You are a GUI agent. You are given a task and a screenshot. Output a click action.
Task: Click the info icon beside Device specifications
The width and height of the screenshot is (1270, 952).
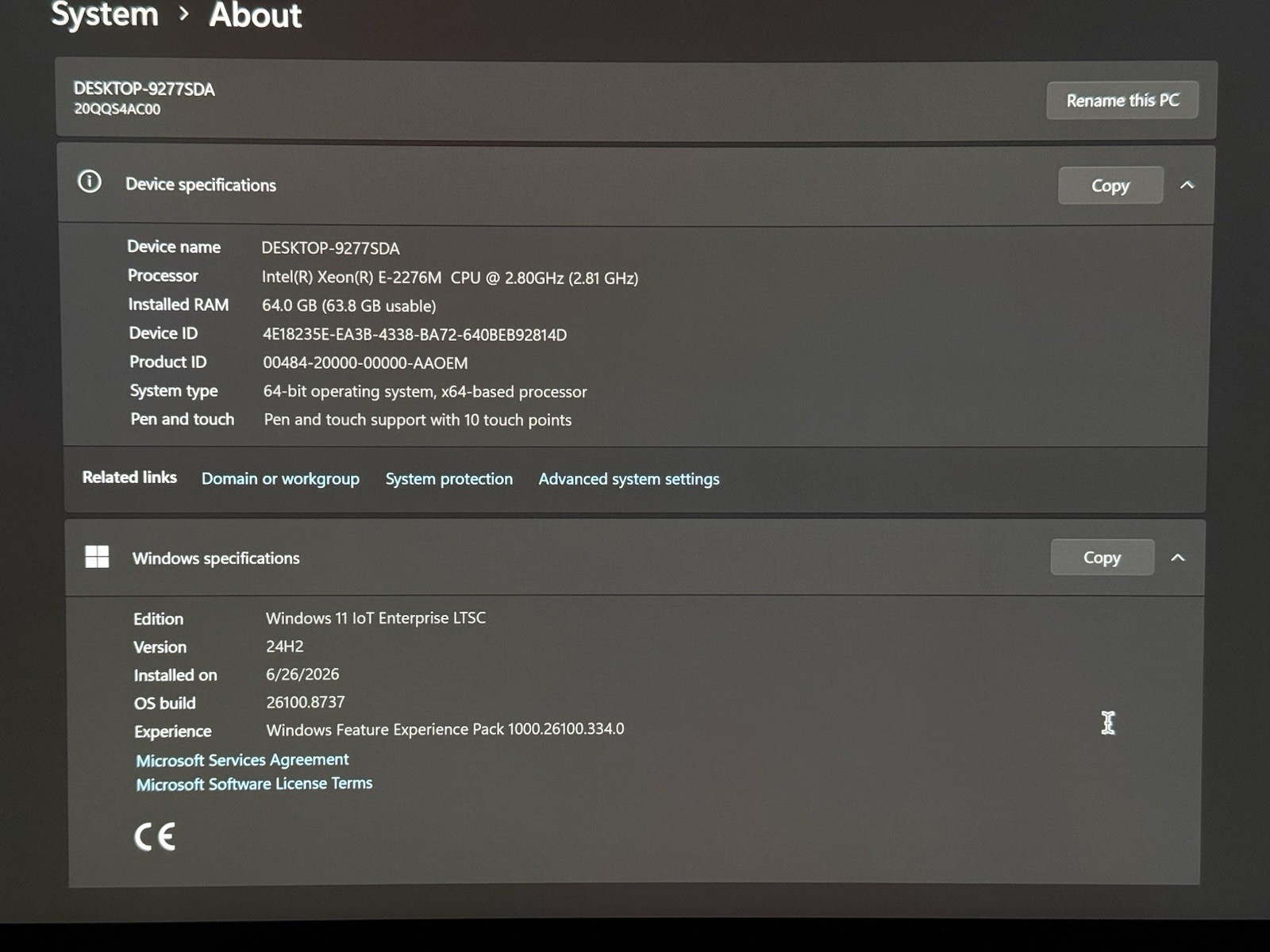(x=90, y=182)
